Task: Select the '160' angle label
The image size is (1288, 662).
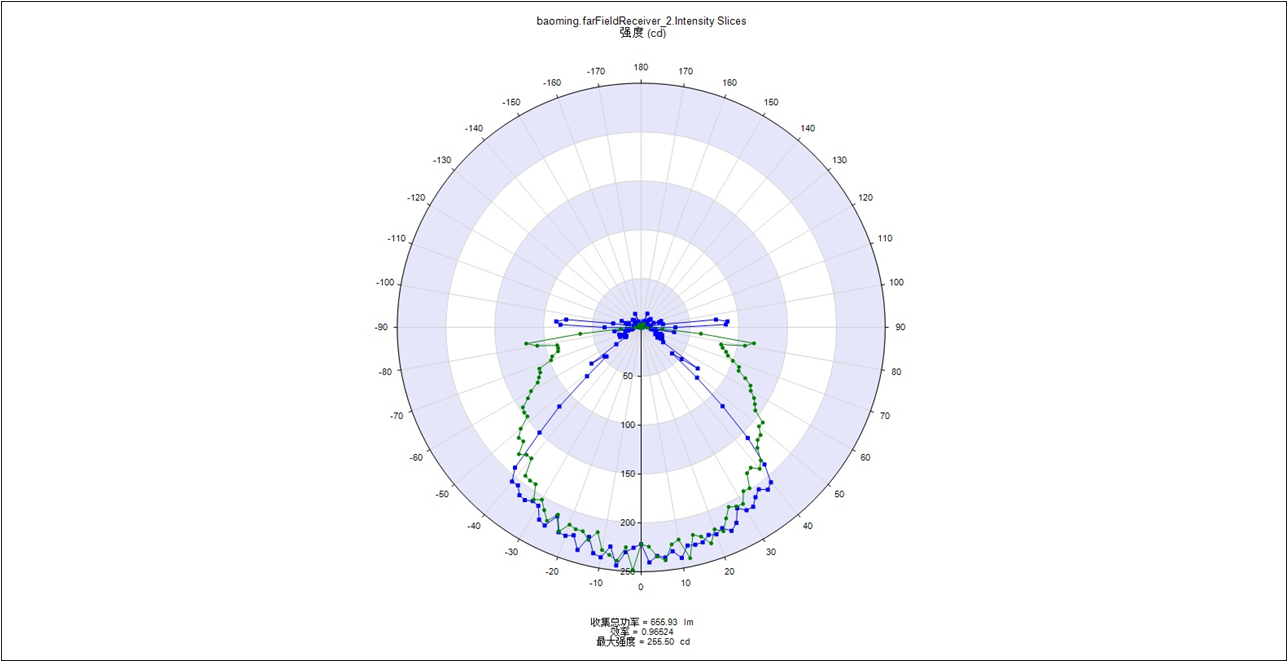Action: coord(730,83)
